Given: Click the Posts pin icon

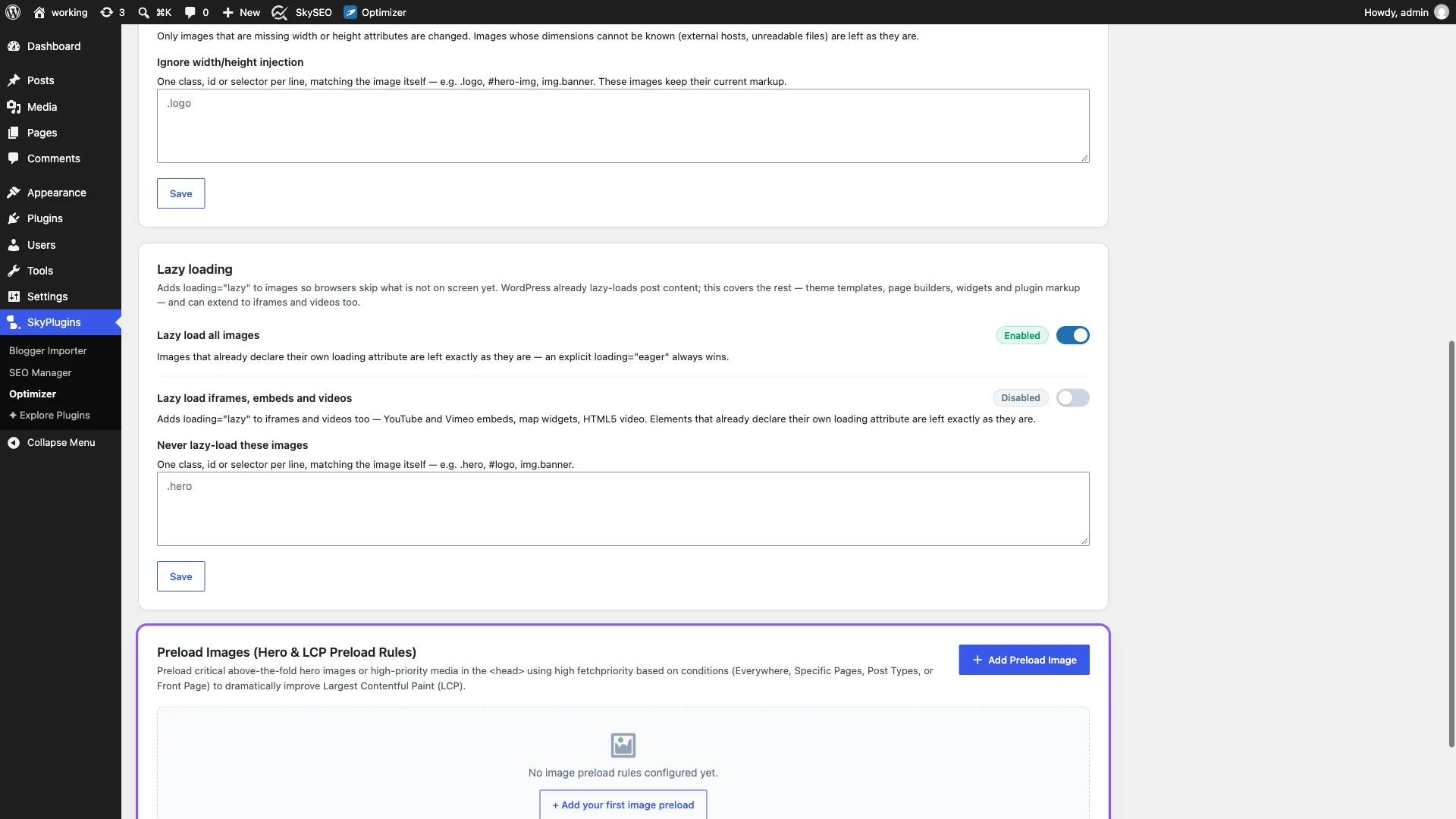Looking at the screenshot, I should [x=14, y=80].
